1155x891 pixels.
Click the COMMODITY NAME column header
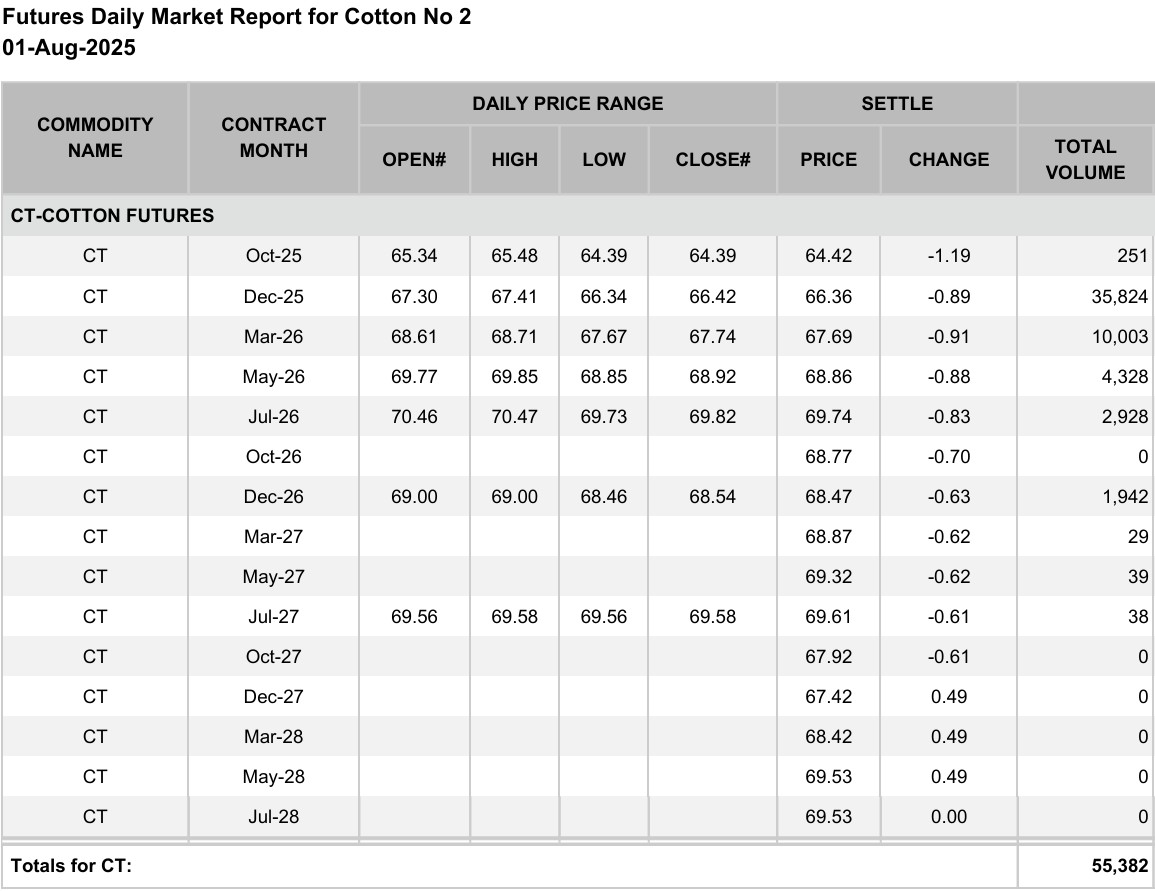click(95, 138)
